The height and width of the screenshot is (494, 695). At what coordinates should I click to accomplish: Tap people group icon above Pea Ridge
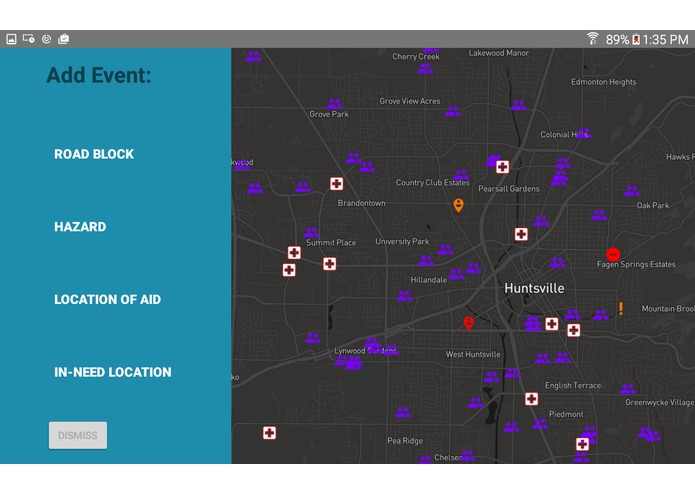pyautogui.click(x=403, y=412)
